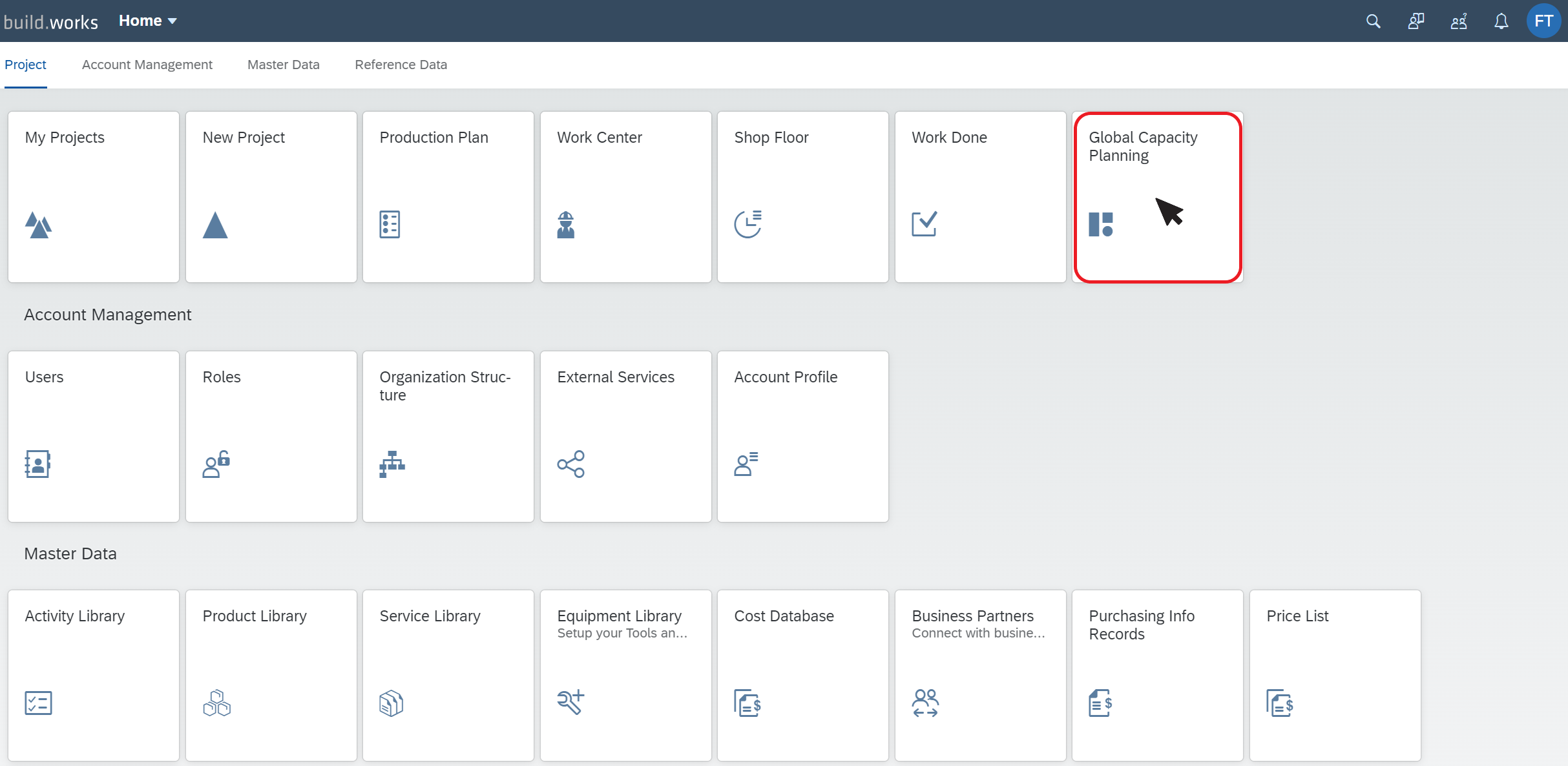Open the notifications bell
The width and height of the screenshot is (1568, 766).
(x=1501, y=21)
